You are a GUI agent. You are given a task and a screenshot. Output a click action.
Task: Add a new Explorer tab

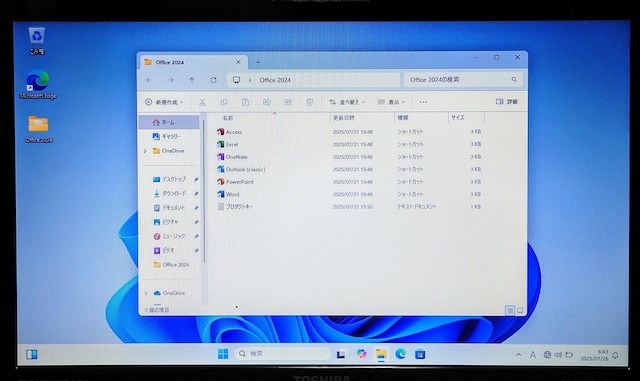pos(258,62)
